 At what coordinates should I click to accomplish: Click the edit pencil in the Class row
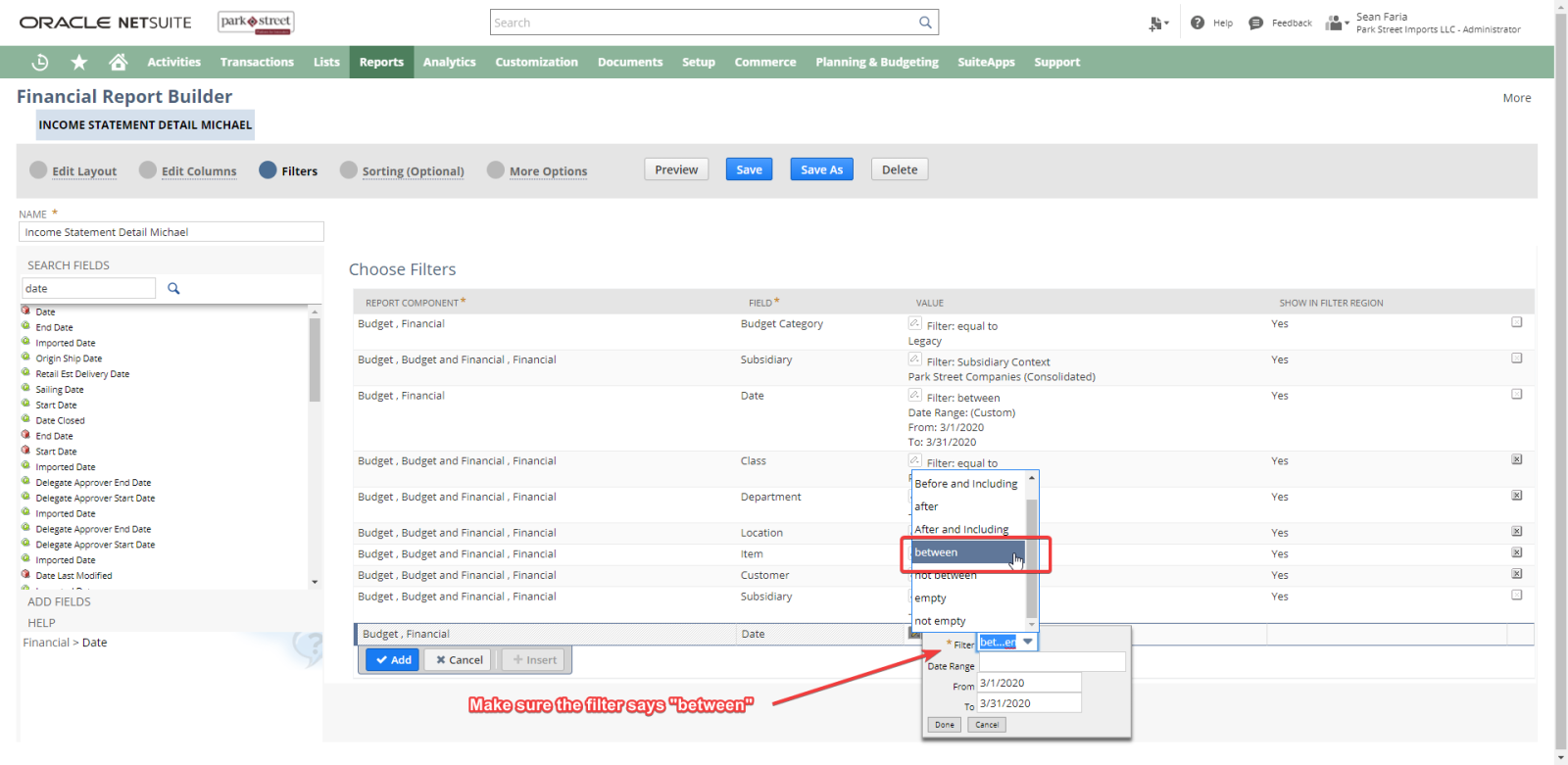click(914, 460)
